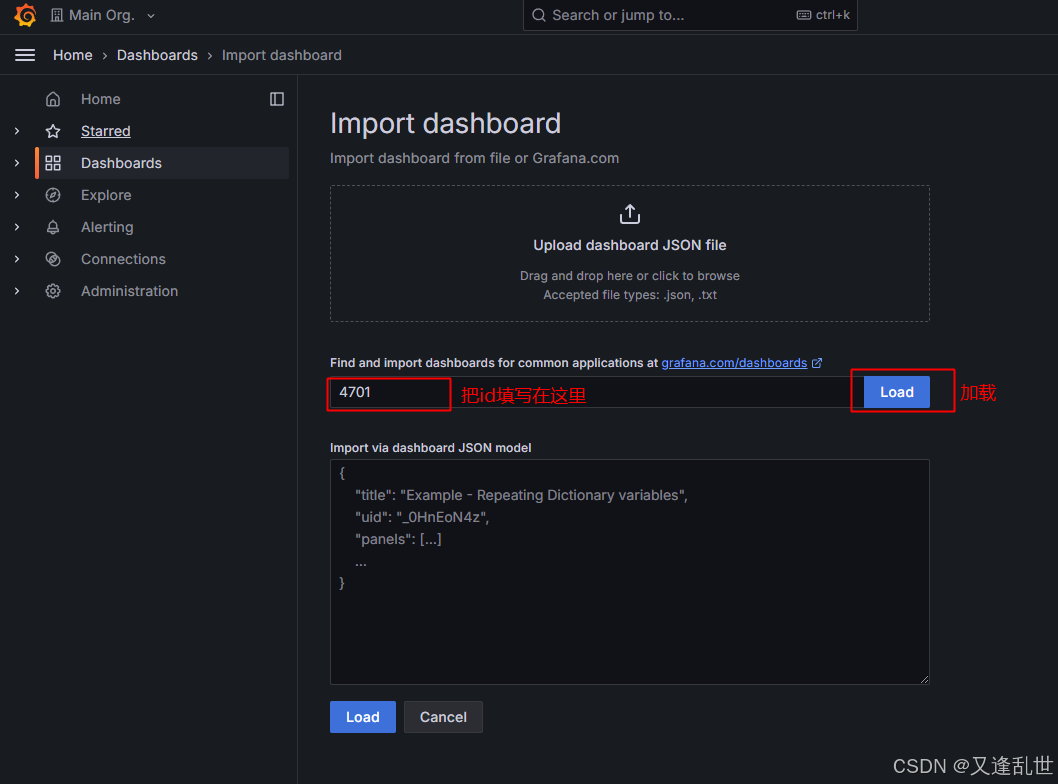Click the Starred star icon
1058x784 pixels.
click(53, 131)
